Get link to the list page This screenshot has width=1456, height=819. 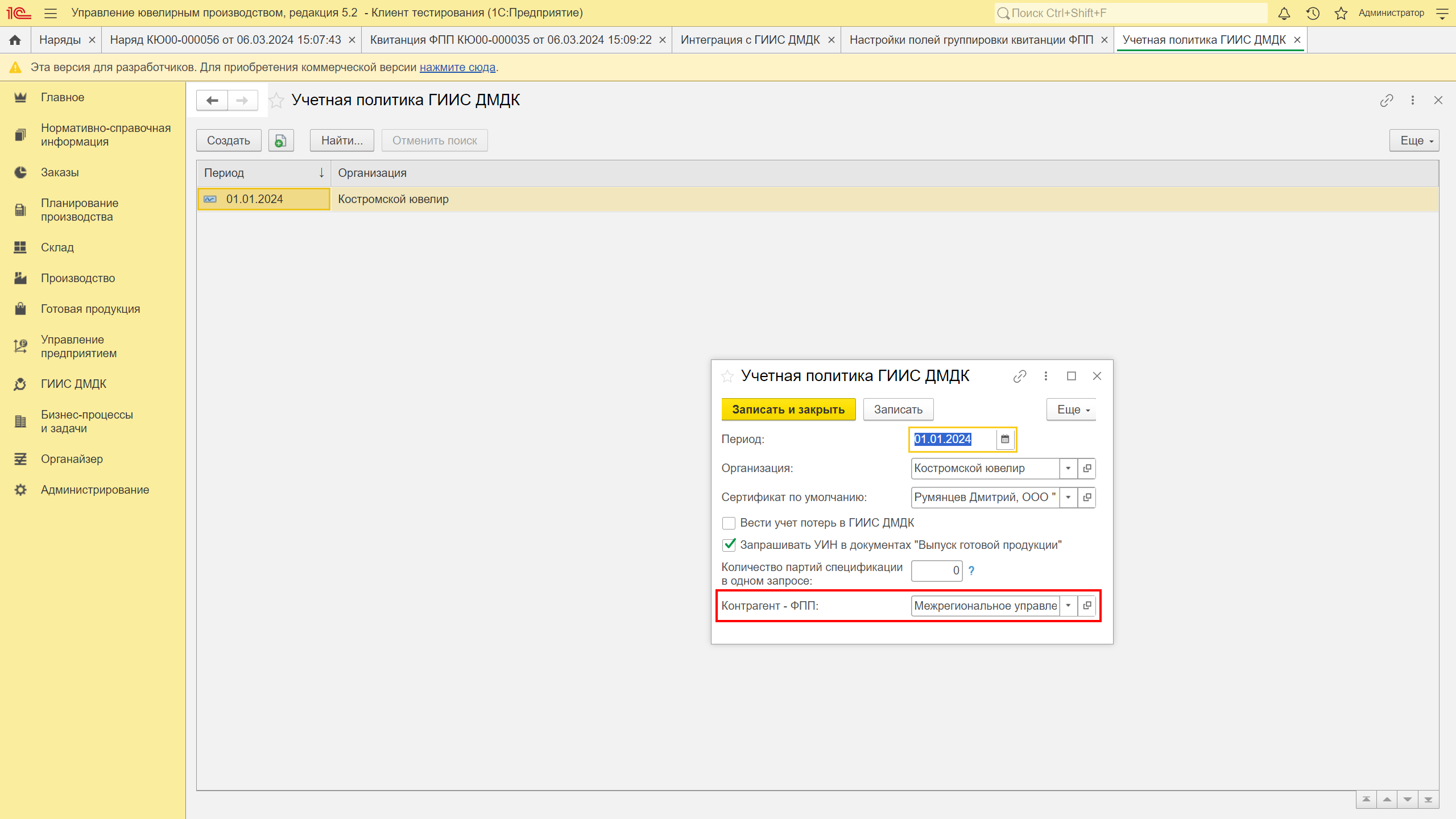pyautogui.click(x=1387, y=100)
